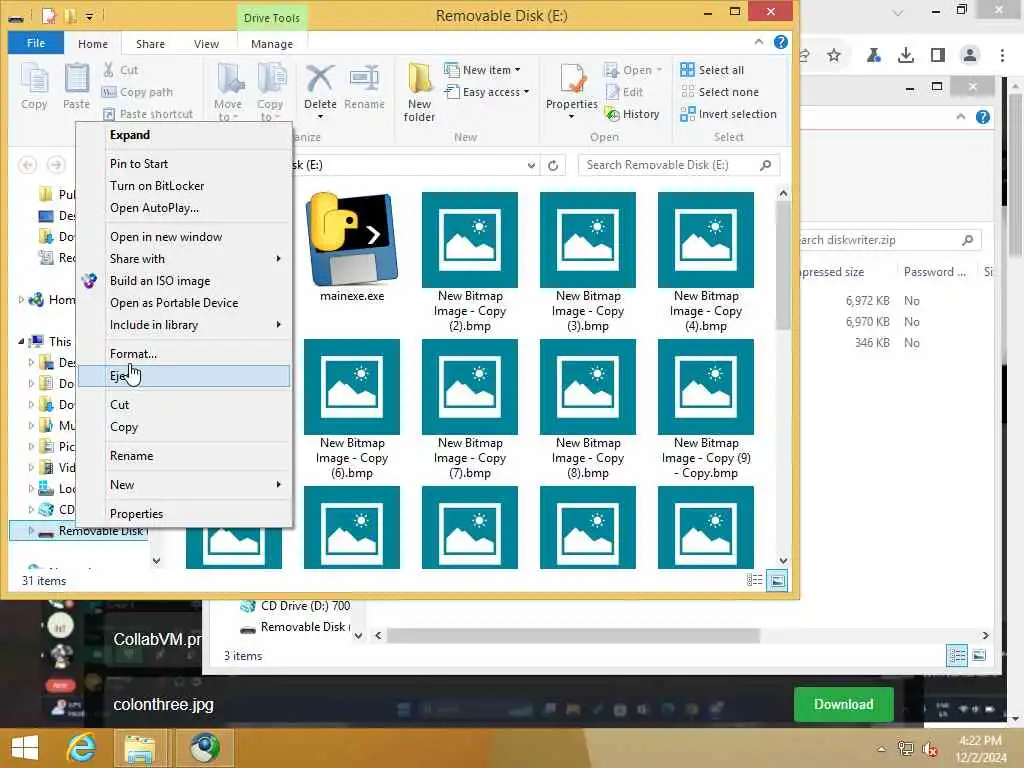The width and height of the screenshot is (1024, 768).
Task: Switch to the Share tab
Action: (150, 44)
